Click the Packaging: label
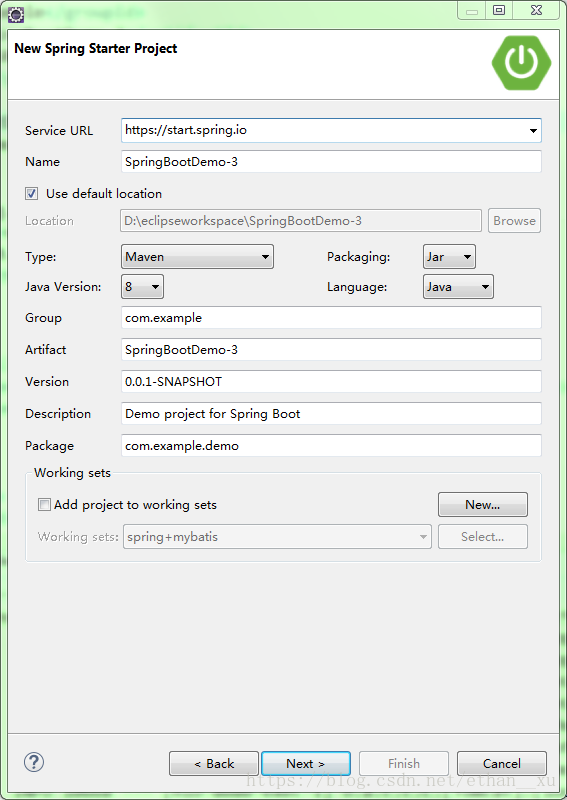The image size is (567, 800). (358, 257)
